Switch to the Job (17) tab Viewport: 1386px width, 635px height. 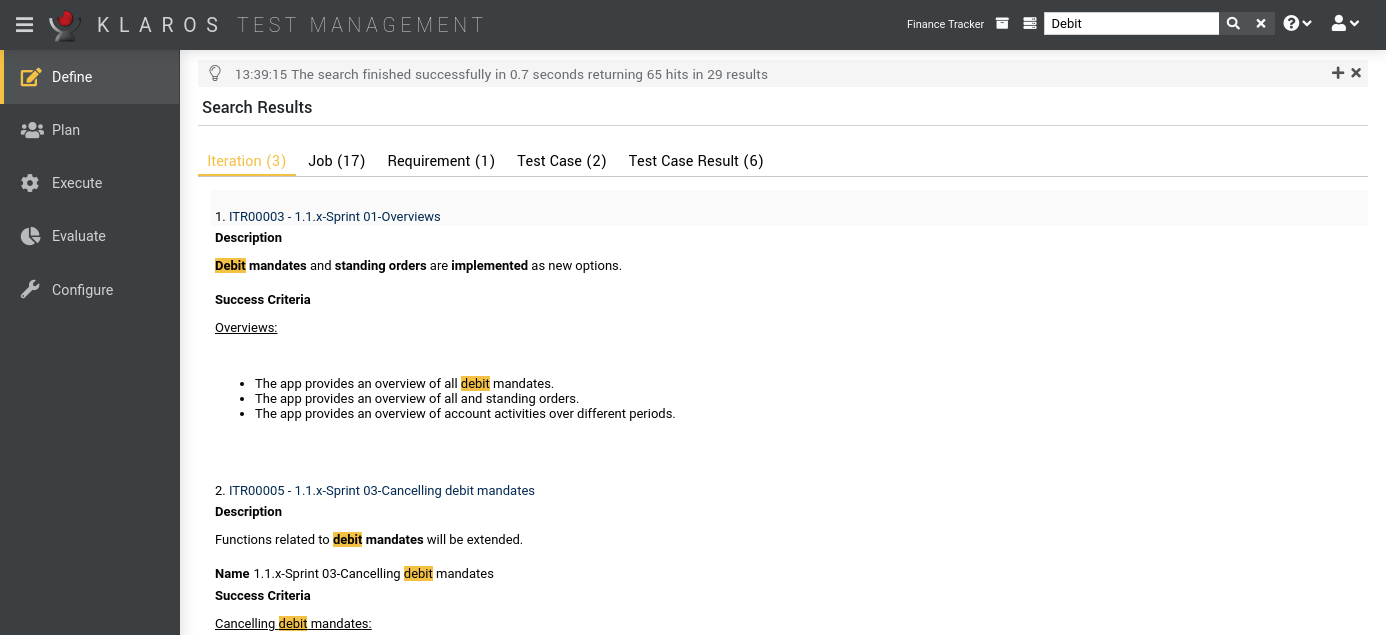(x=336, y=161)
